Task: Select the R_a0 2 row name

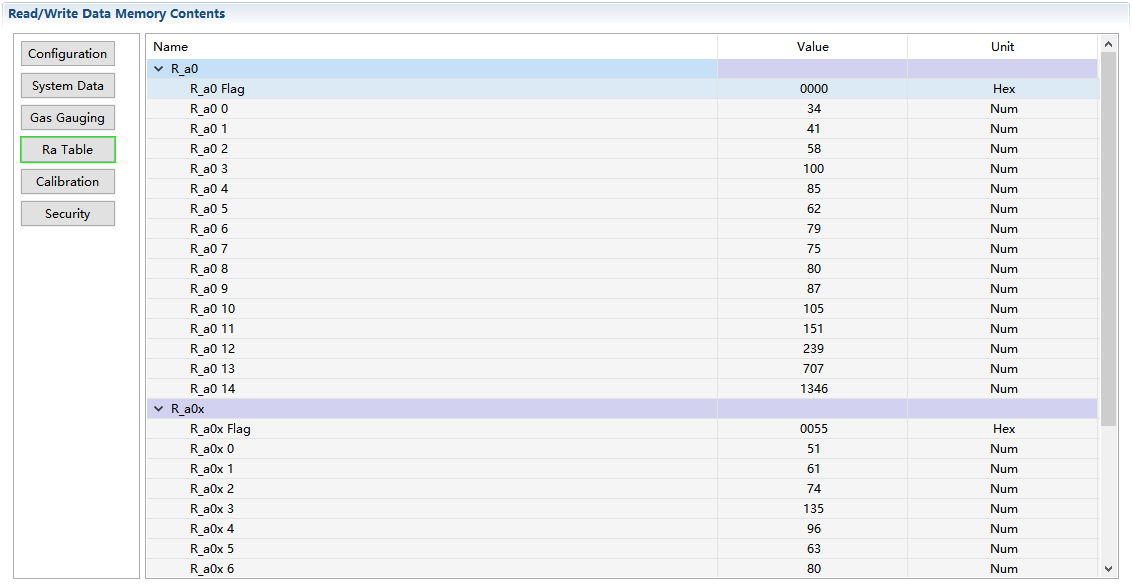Action: [209, 149]
